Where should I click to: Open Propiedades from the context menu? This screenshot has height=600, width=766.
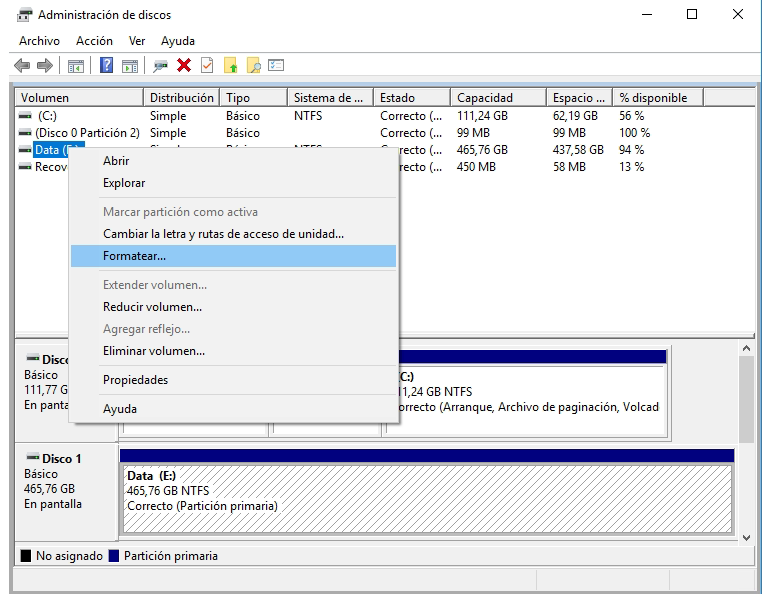pyautogui.click(x=135, y=380)
